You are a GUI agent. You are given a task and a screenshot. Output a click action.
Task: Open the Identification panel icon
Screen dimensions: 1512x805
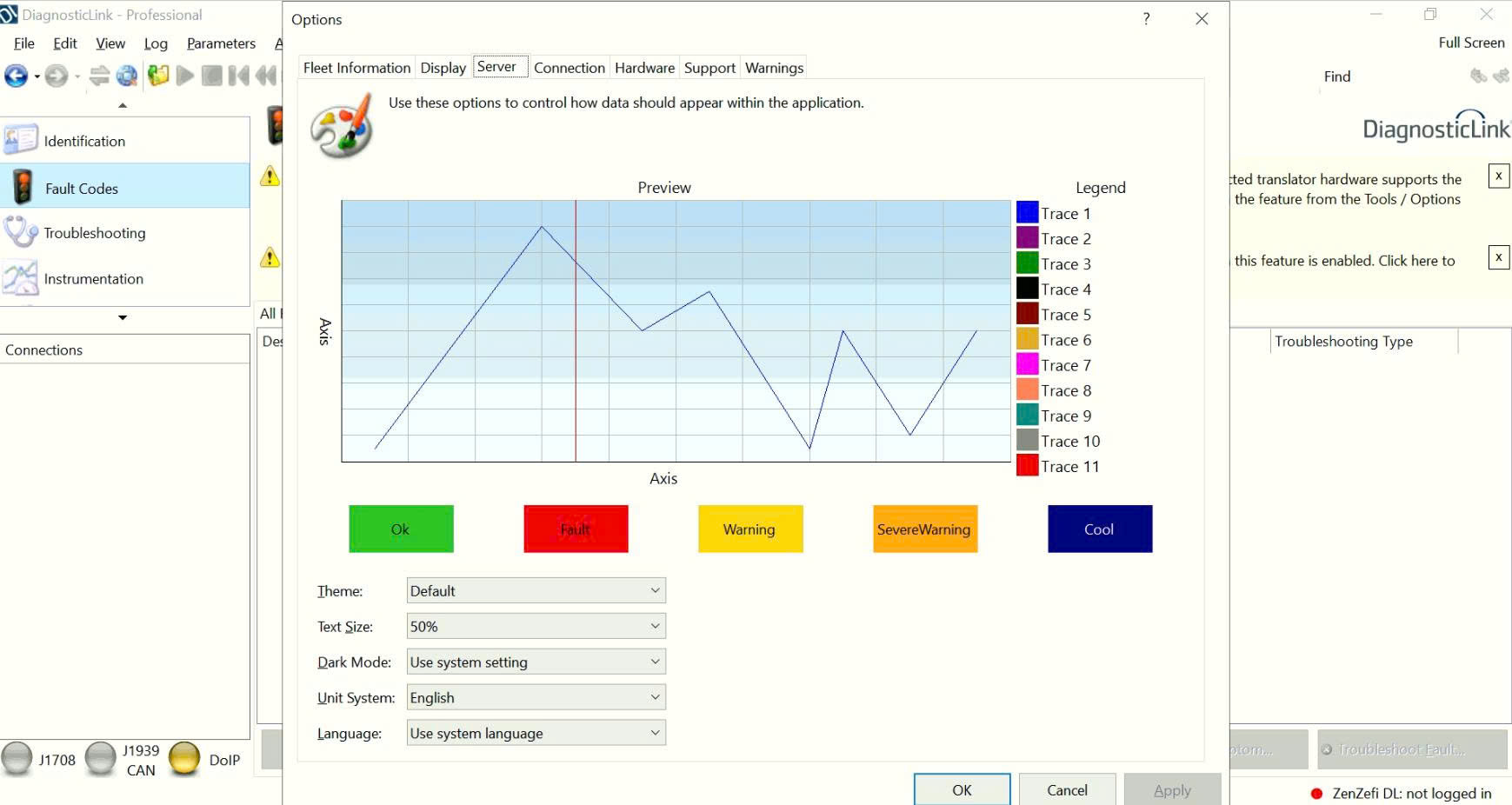click(21, 140)
